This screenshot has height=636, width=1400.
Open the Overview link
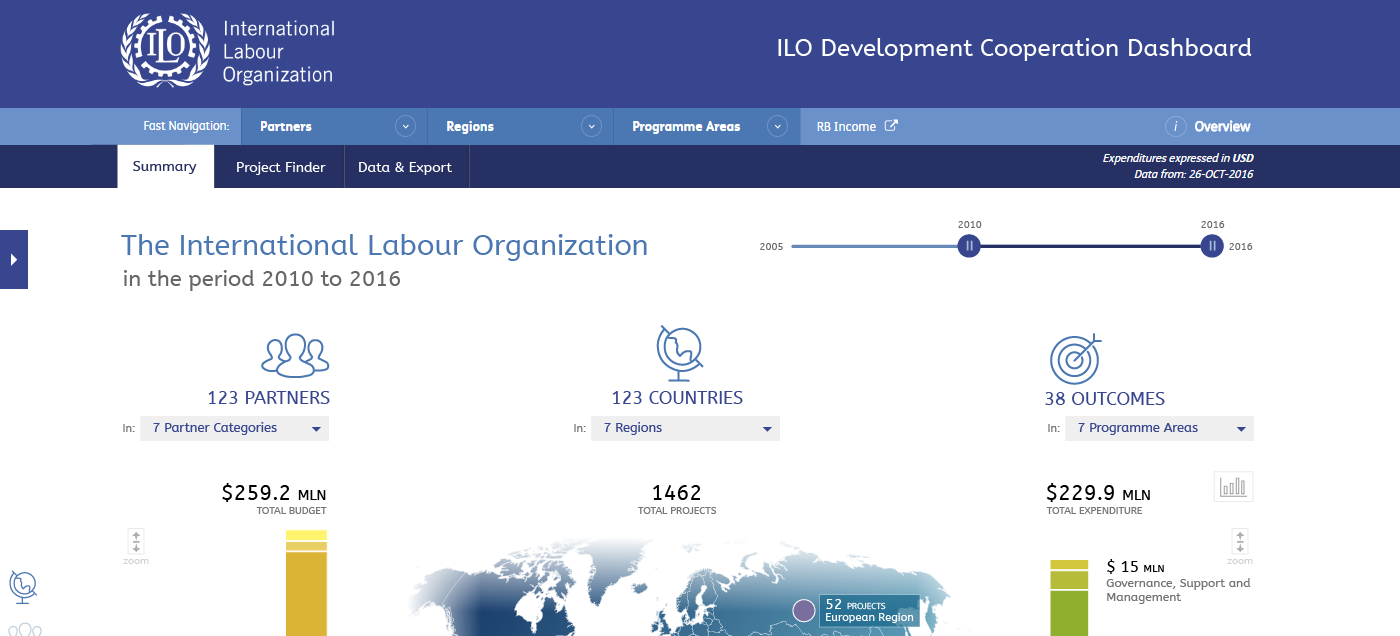[x=1222, y=126]
